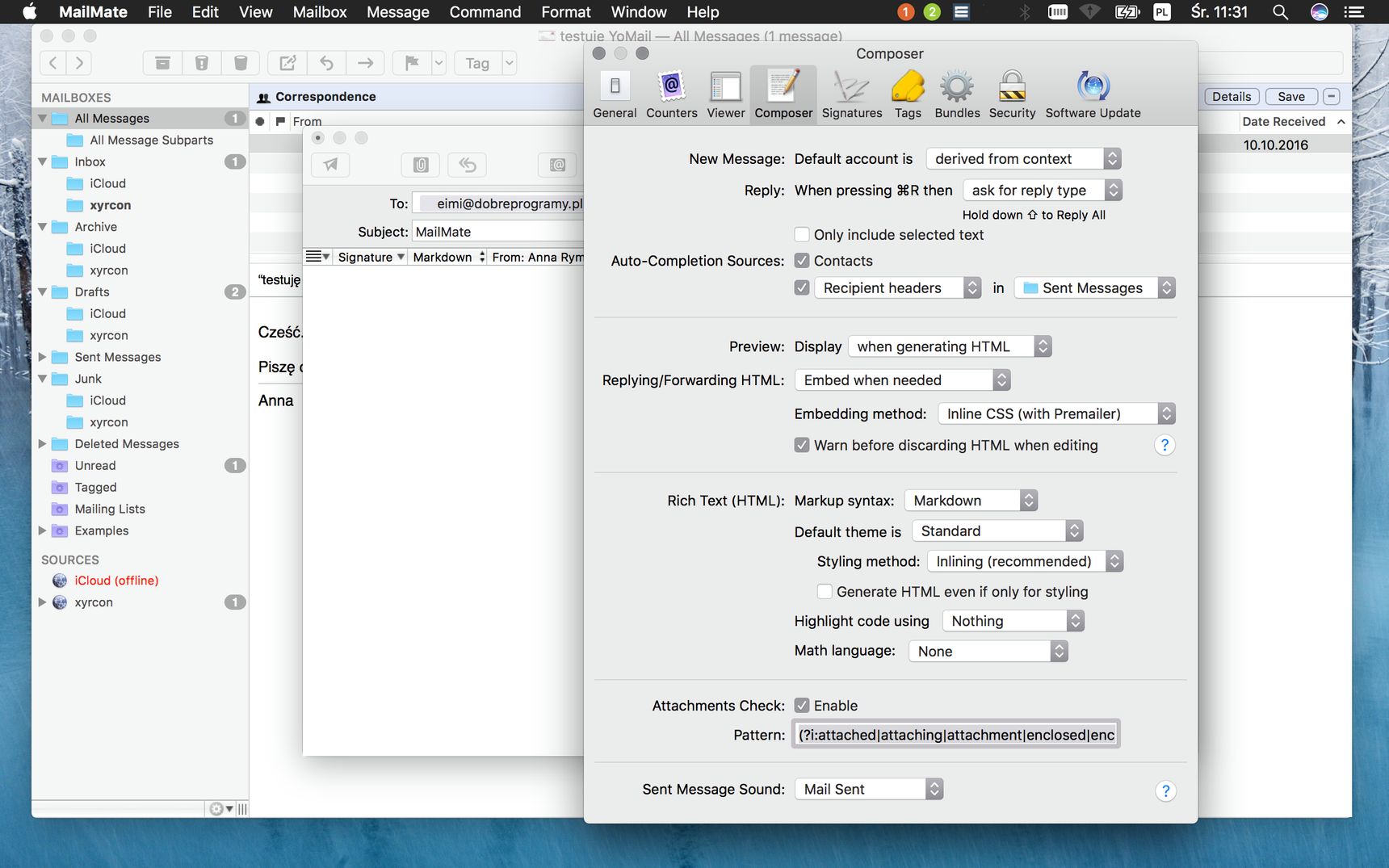Click help button next to HTML warning
Screen dimensions: 1389x868
(x=1164, y=445)
